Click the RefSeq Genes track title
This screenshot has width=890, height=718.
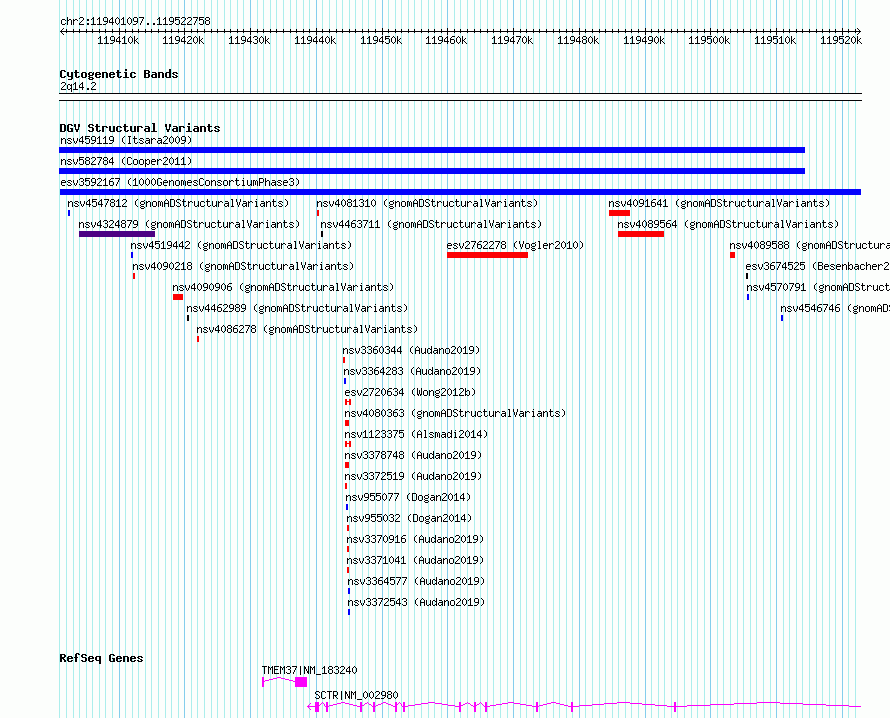point(101,658)
